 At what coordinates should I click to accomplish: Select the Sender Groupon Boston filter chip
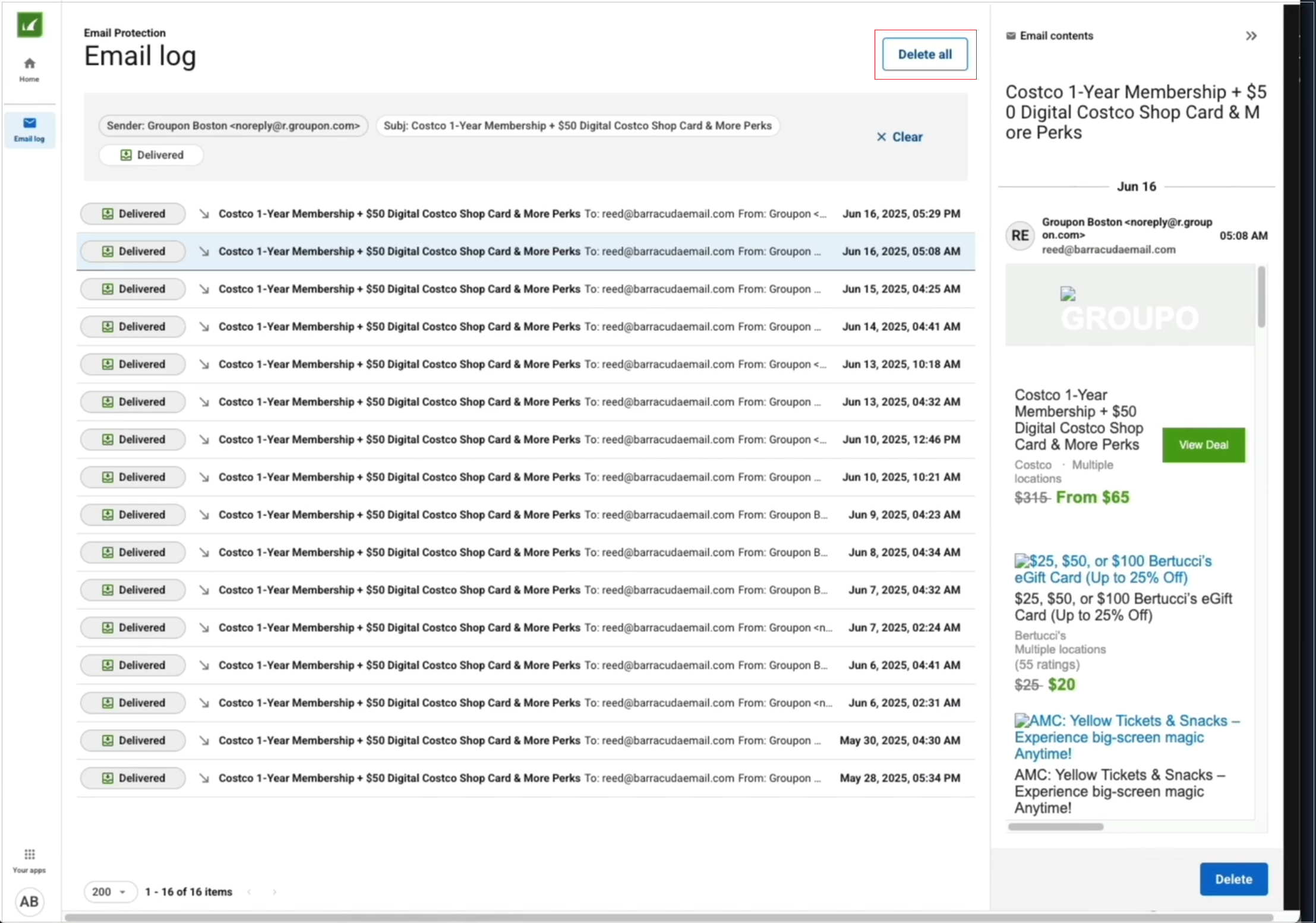pos(233,126)
